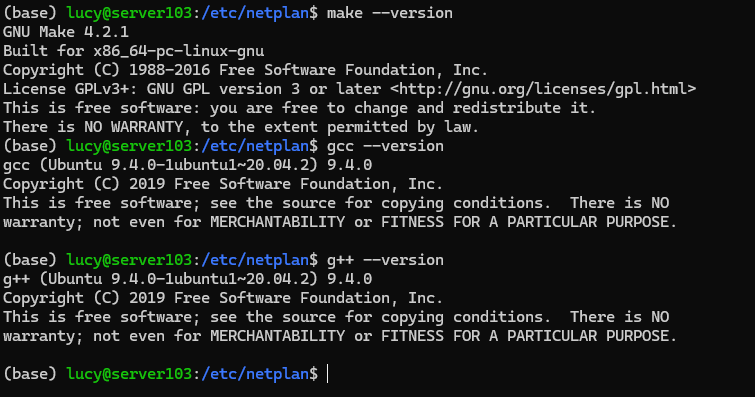Click 'lucy@server103' in the gcc command prompt
Screen dimensions: 755x397
[x=129, y=146]
